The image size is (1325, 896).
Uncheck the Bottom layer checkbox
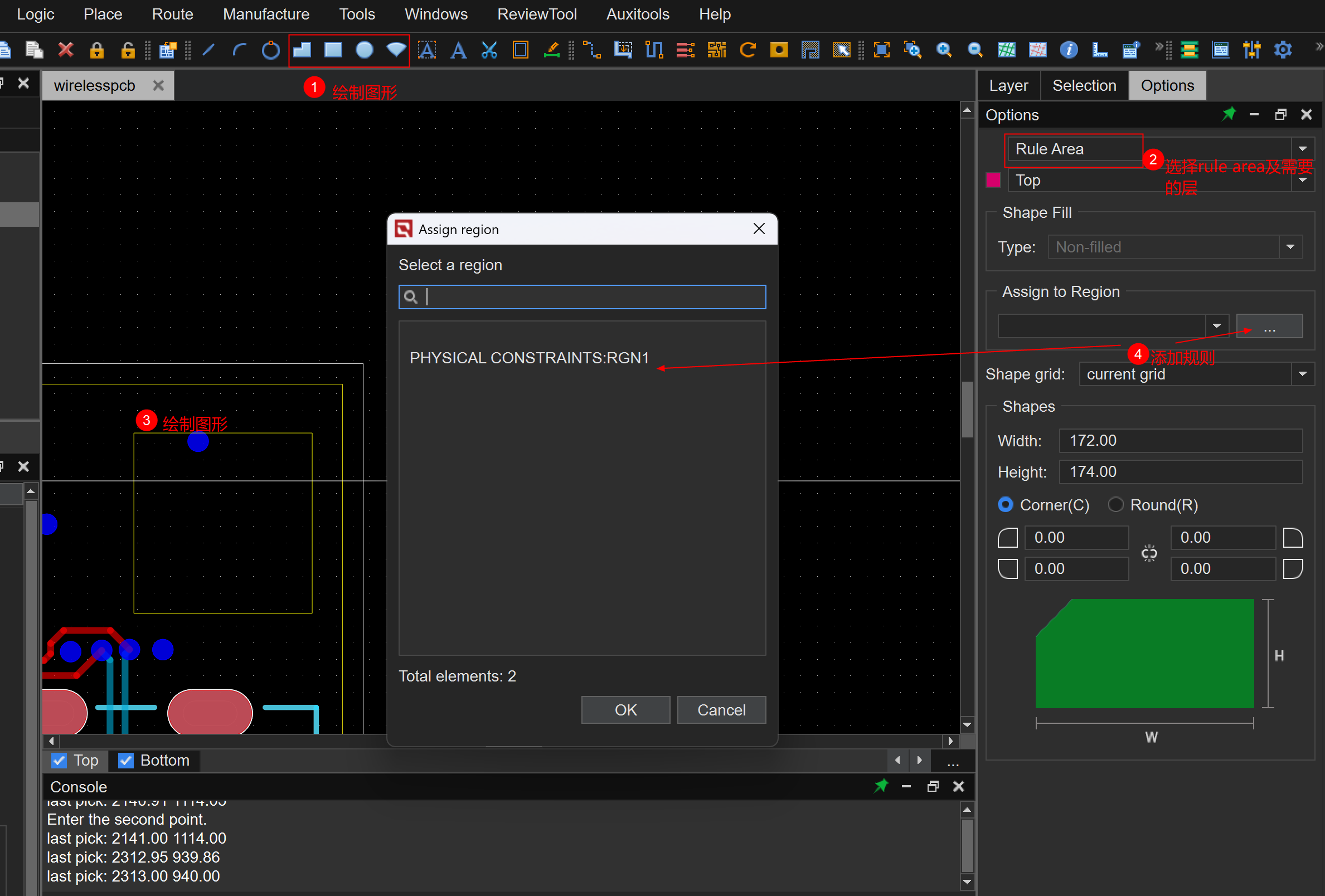point(126,761)
